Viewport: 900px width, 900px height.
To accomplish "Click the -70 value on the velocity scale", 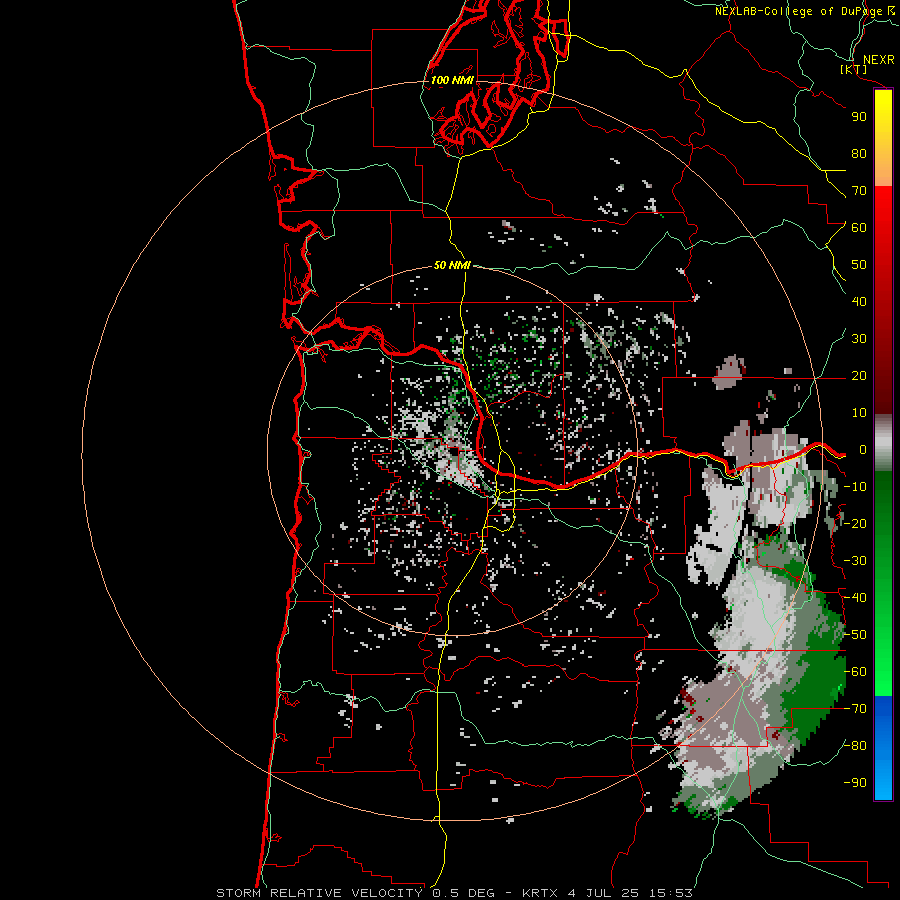I will tap(855, 709).
